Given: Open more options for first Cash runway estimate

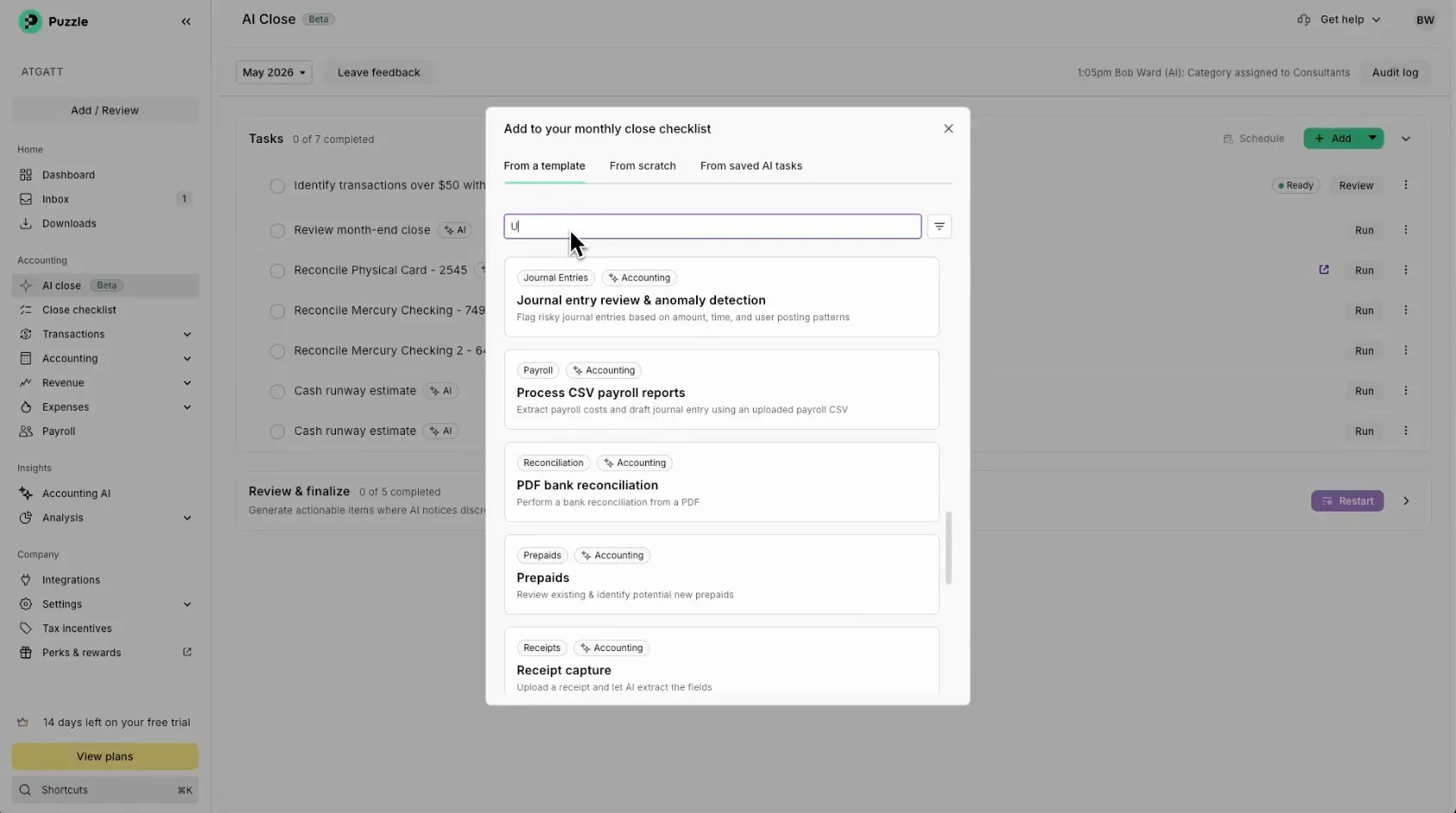Looking at the screenshot, I should click(1406, 391).
